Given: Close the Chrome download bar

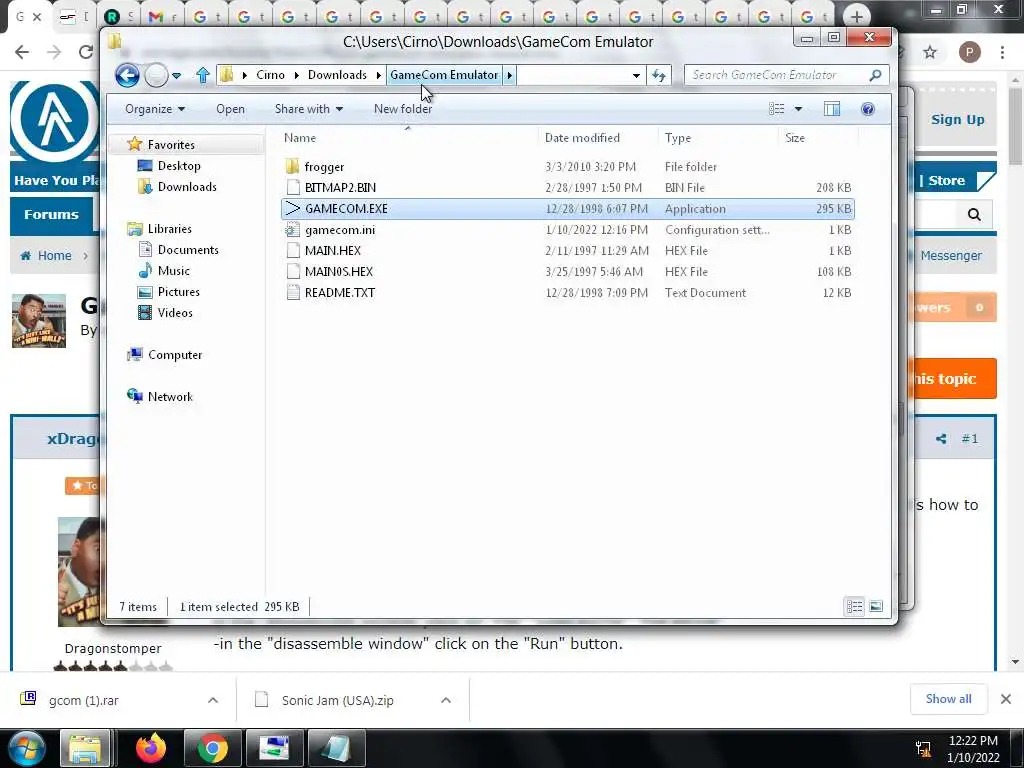Looking at the screenshot, I should coord(1006,699).
